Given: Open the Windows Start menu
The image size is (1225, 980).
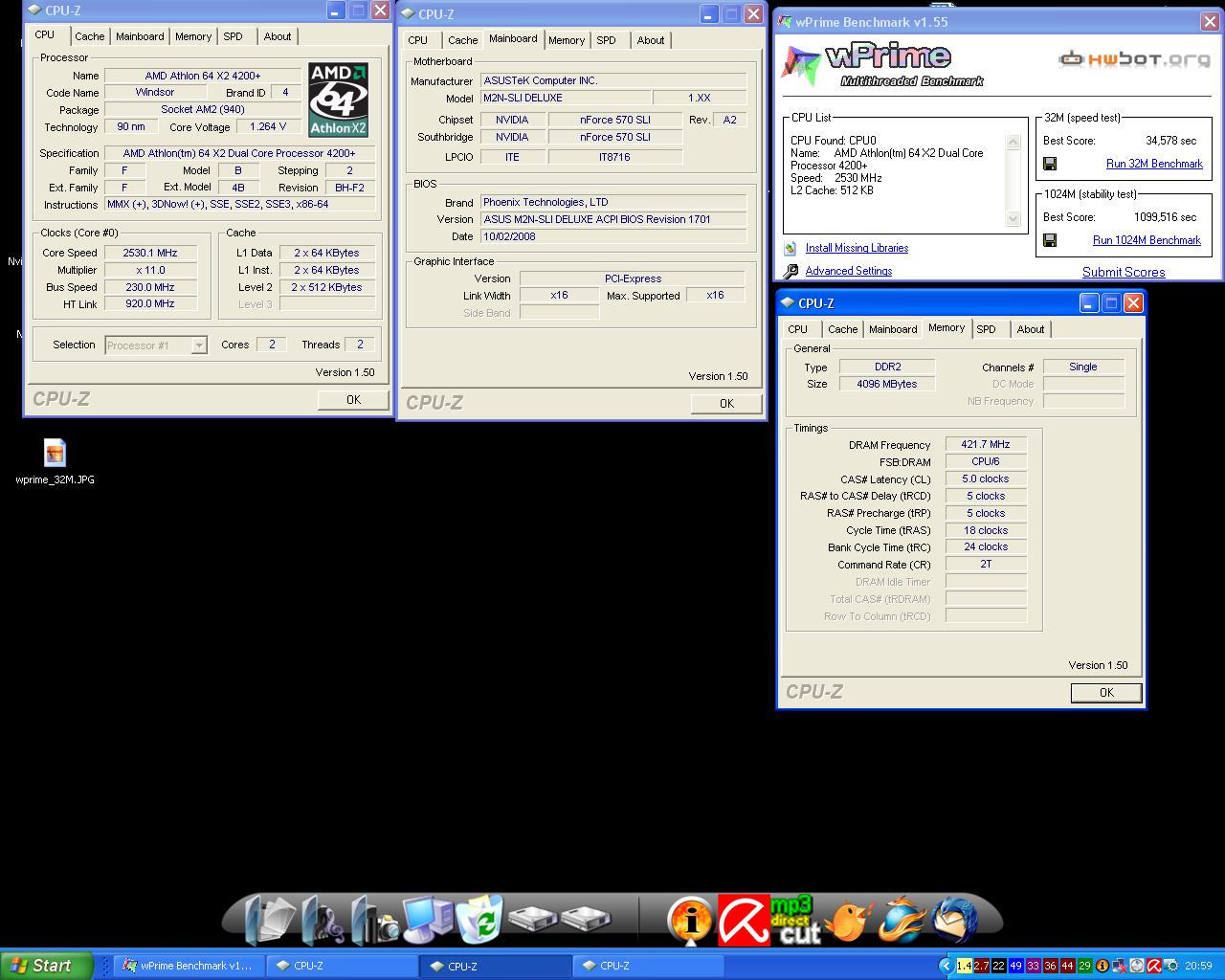Looking at the screenshot, I should pyautogui.click(x=47, y=966).
